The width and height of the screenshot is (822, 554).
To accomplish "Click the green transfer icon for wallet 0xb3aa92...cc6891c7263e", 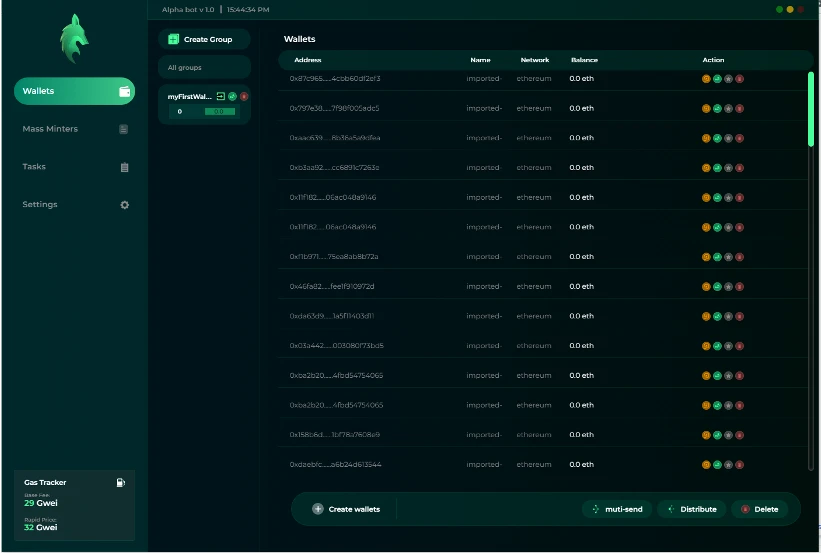I will [717, 168].
